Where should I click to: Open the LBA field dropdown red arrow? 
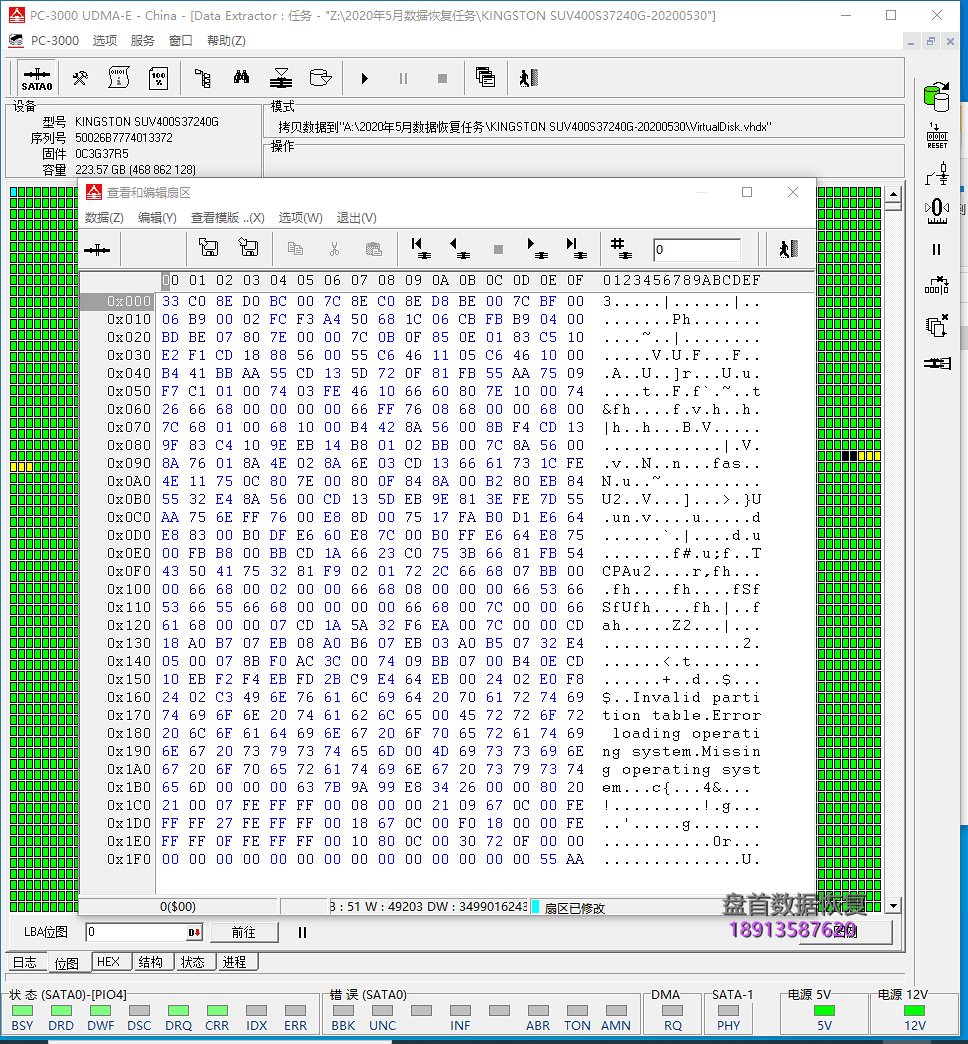click(194, 932)
